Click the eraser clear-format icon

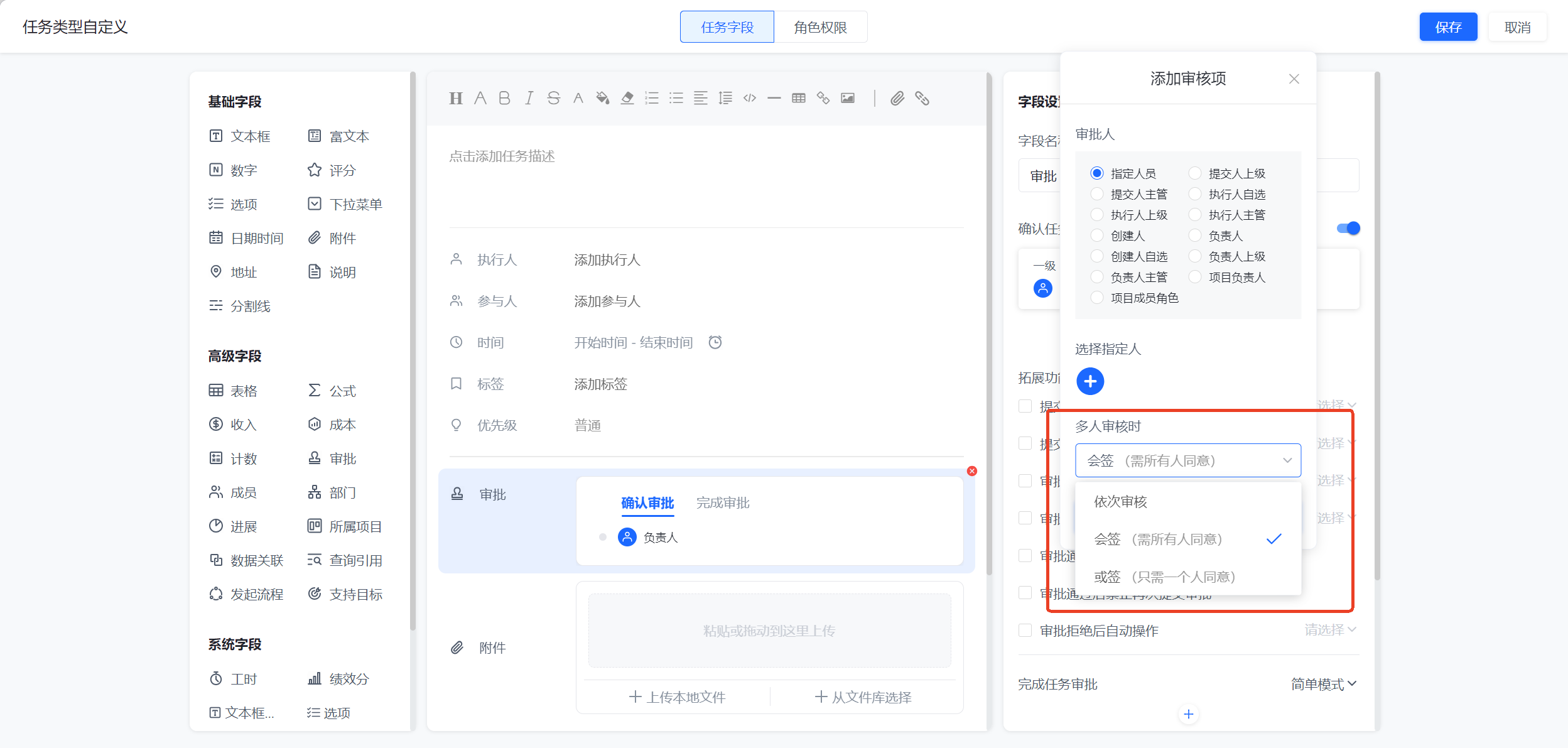click(627, 99)
